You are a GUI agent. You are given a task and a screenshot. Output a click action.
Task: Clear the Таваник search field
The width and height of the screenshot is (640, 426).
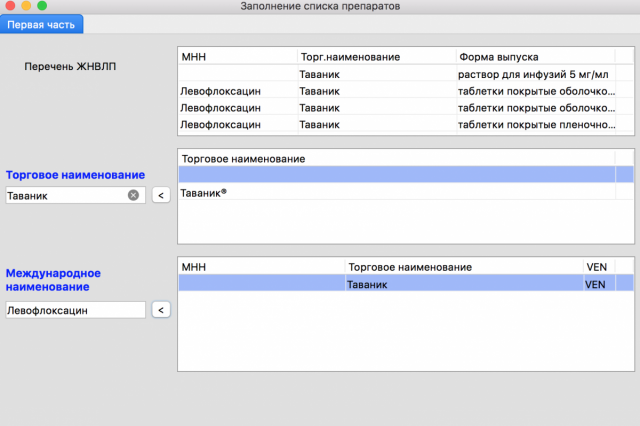[x=133, y=195]
